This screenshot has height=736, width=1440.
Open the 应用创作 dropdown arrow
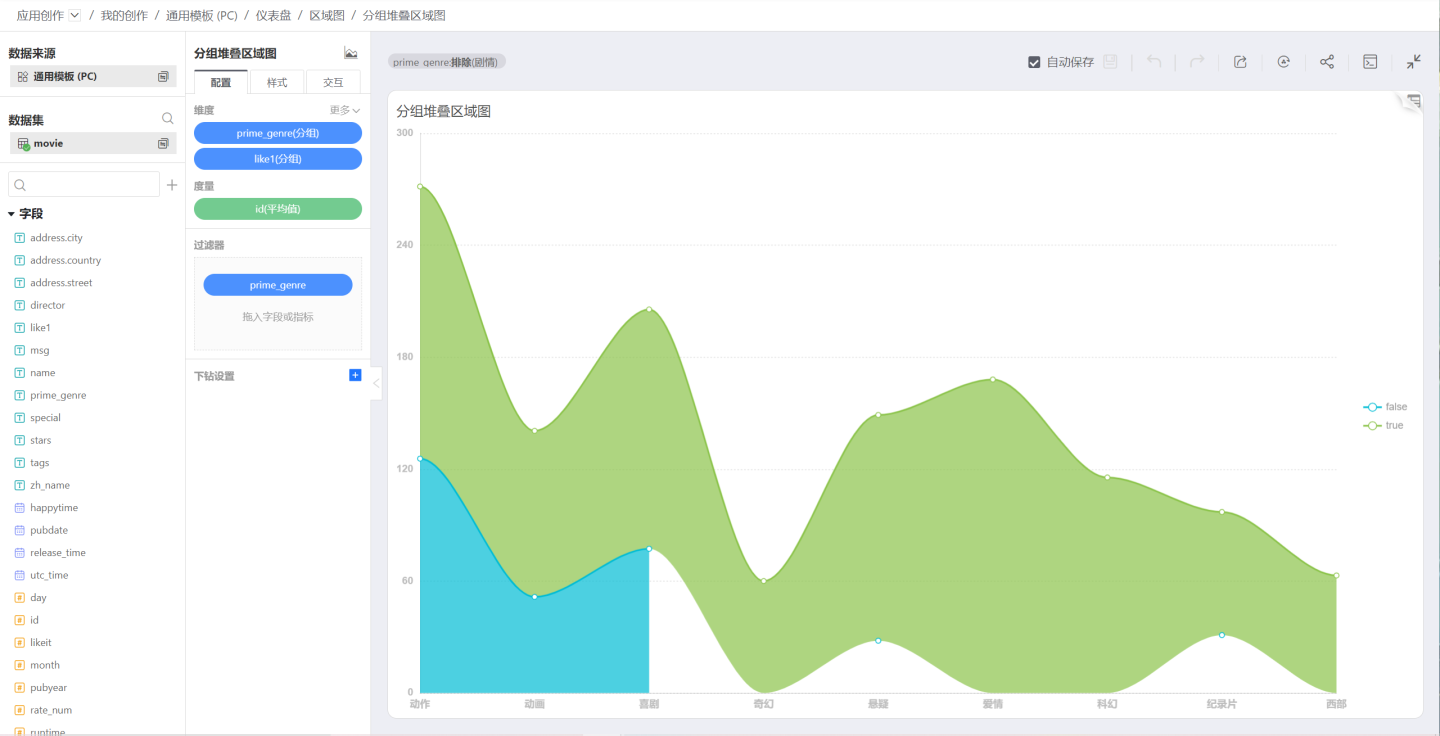pyautogui.click(x=75, y=16)
